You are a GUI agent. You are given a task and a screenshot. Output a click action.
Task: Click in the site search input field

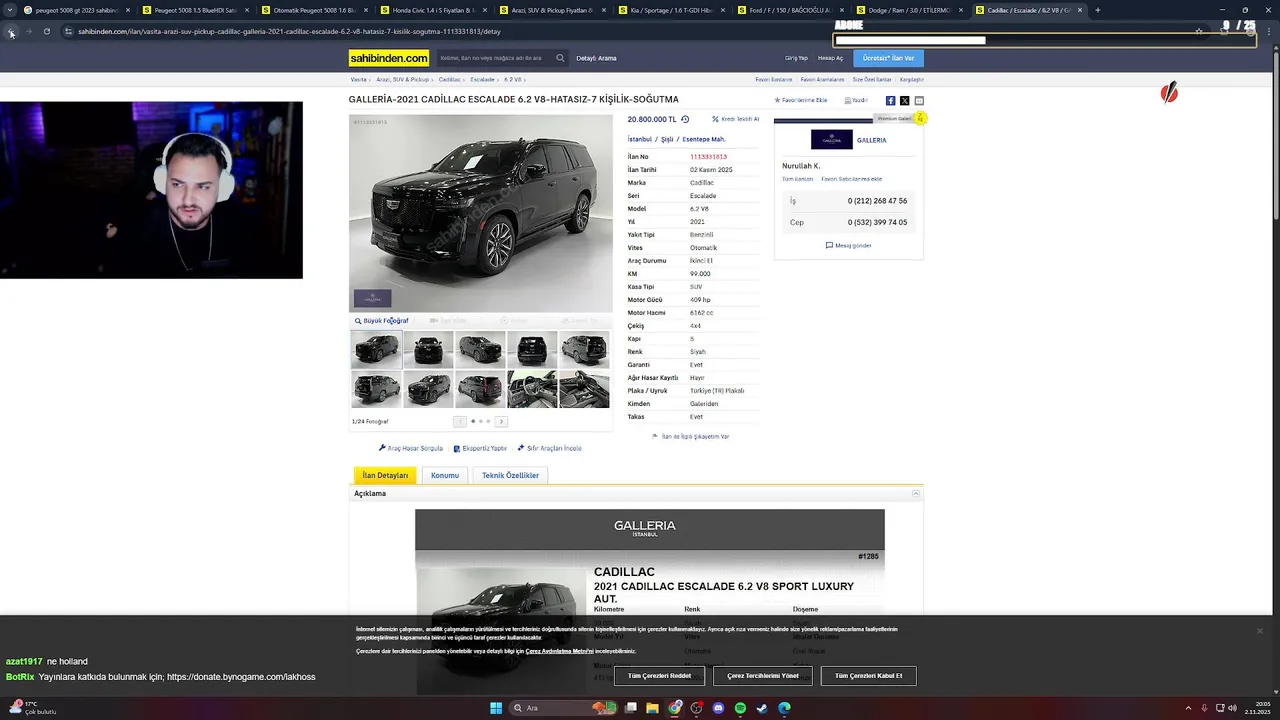(x=495, y=58)
